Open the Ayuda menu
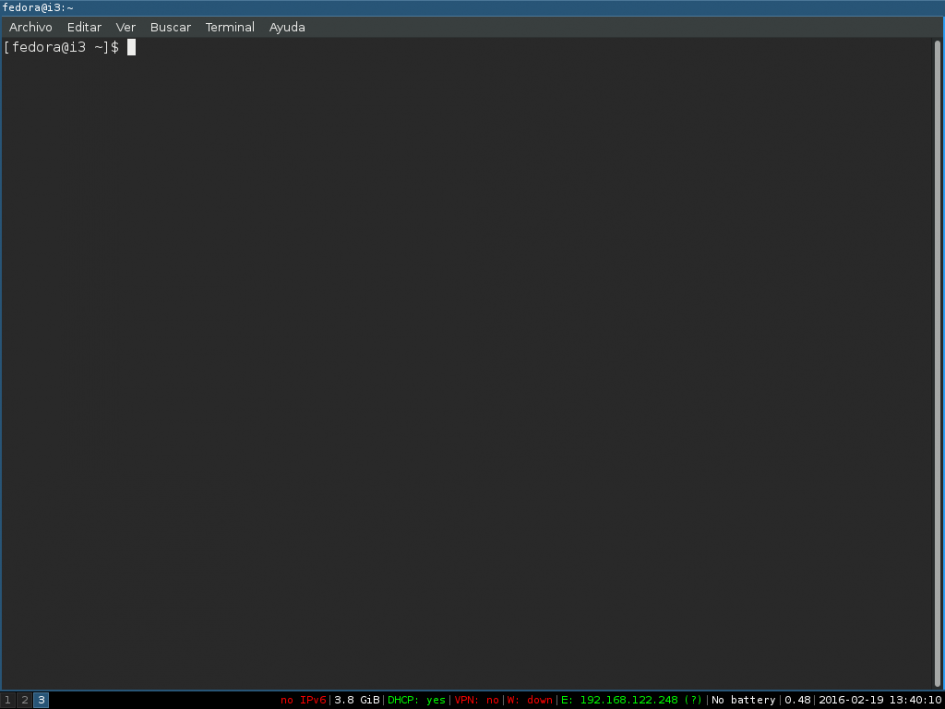This screenshot has height=709, width=945. pos(287,27)
